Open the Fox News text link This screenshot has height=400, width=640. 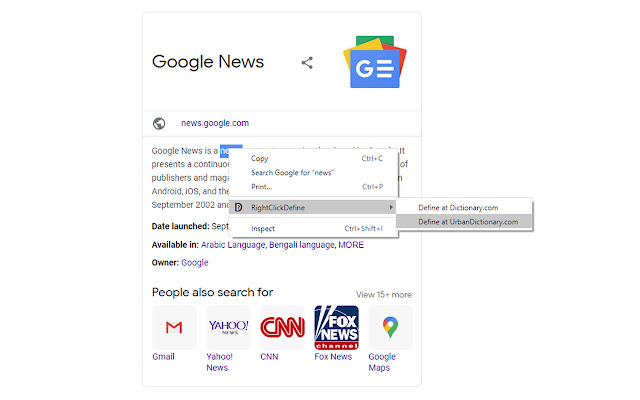[x=333, y=357]
